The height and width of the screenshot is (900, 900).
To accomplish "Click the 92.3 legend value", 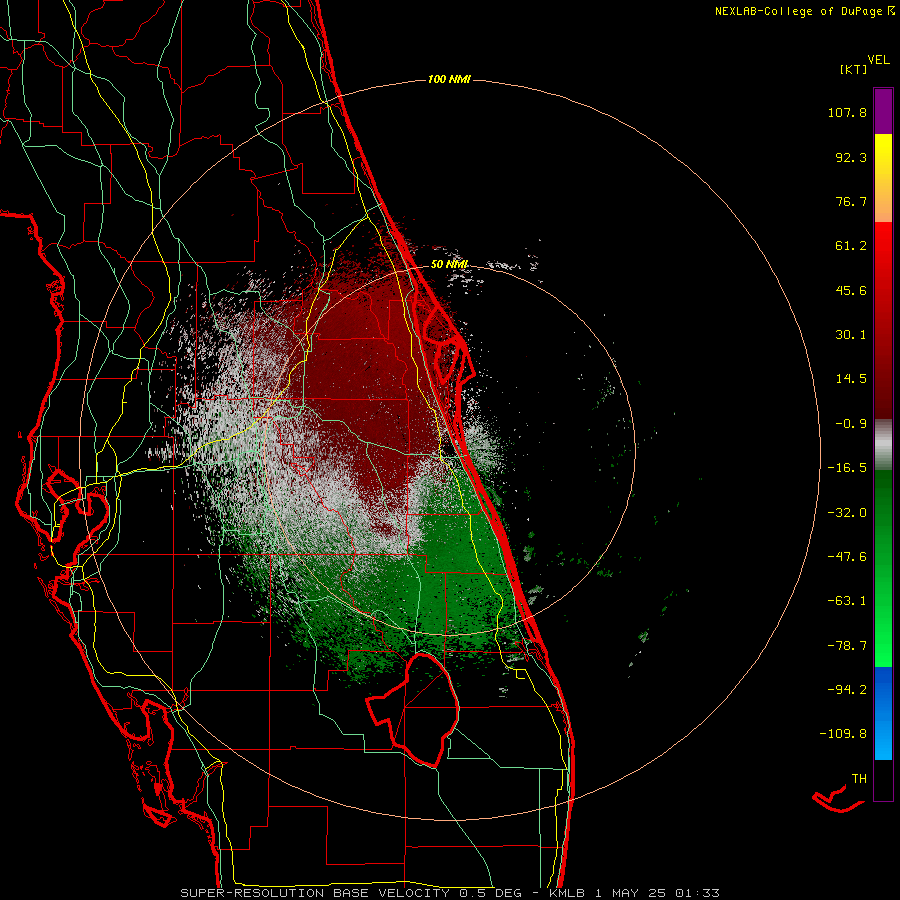I will [x=851, y=157].
